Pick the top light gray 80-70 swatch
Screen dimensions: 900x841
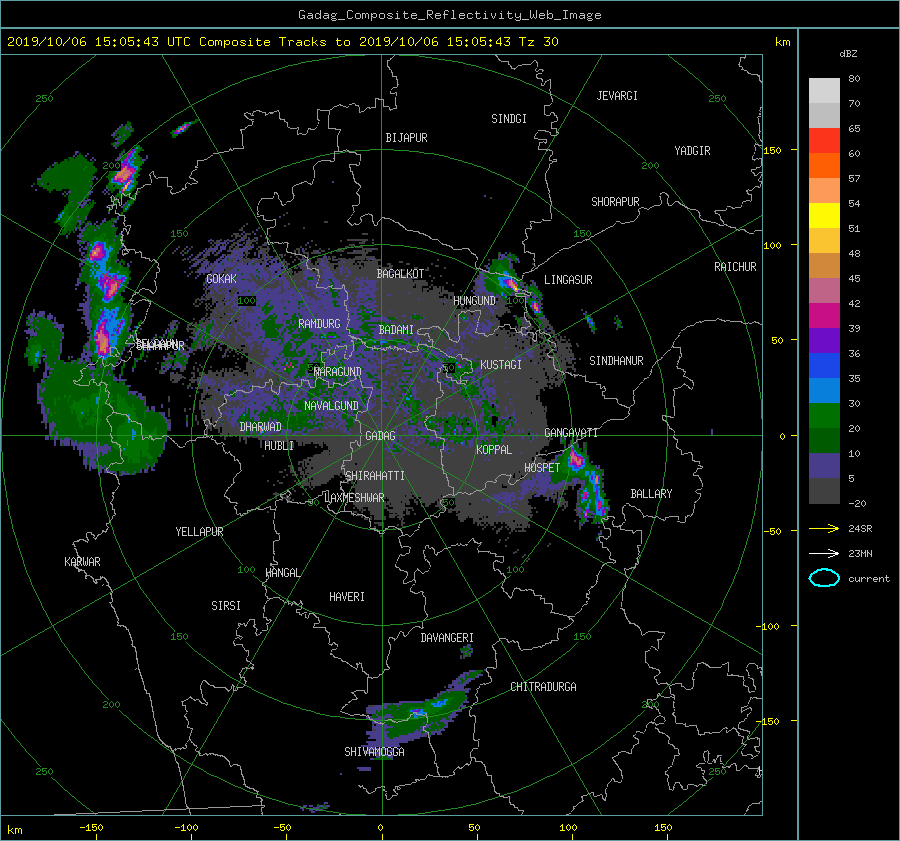click(824, 90)
